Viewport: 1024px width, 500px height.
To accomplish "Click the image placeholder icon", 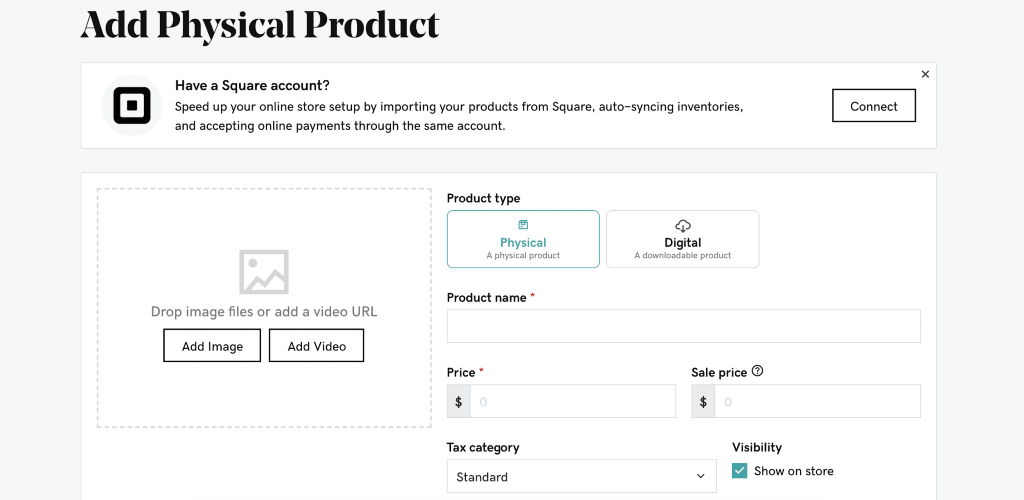I will click(x=264, y=272).
